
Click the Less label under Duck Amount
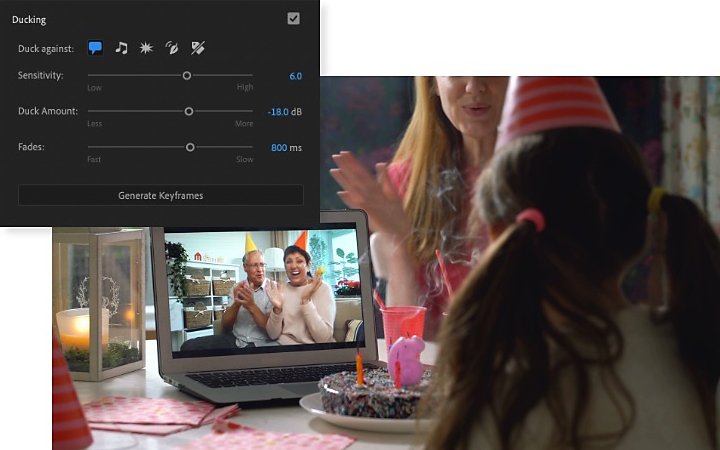95,124
